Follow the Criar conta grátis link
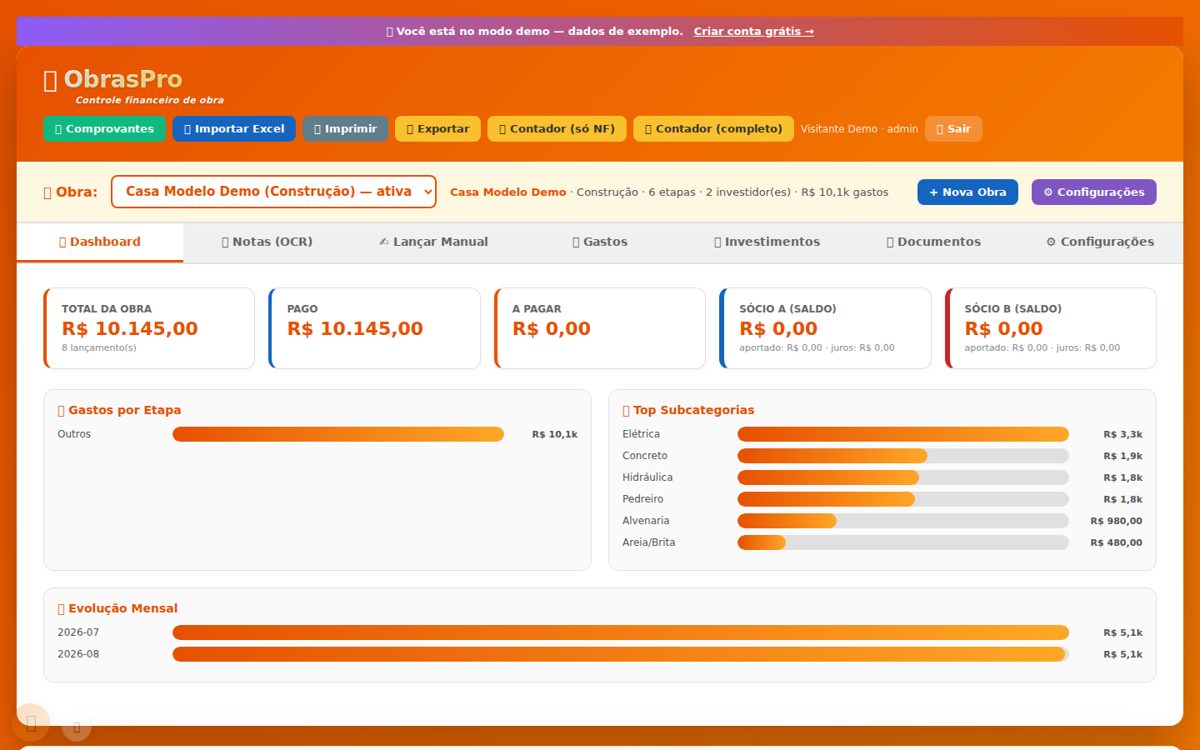1200x750 pixels. click(754, 31)
